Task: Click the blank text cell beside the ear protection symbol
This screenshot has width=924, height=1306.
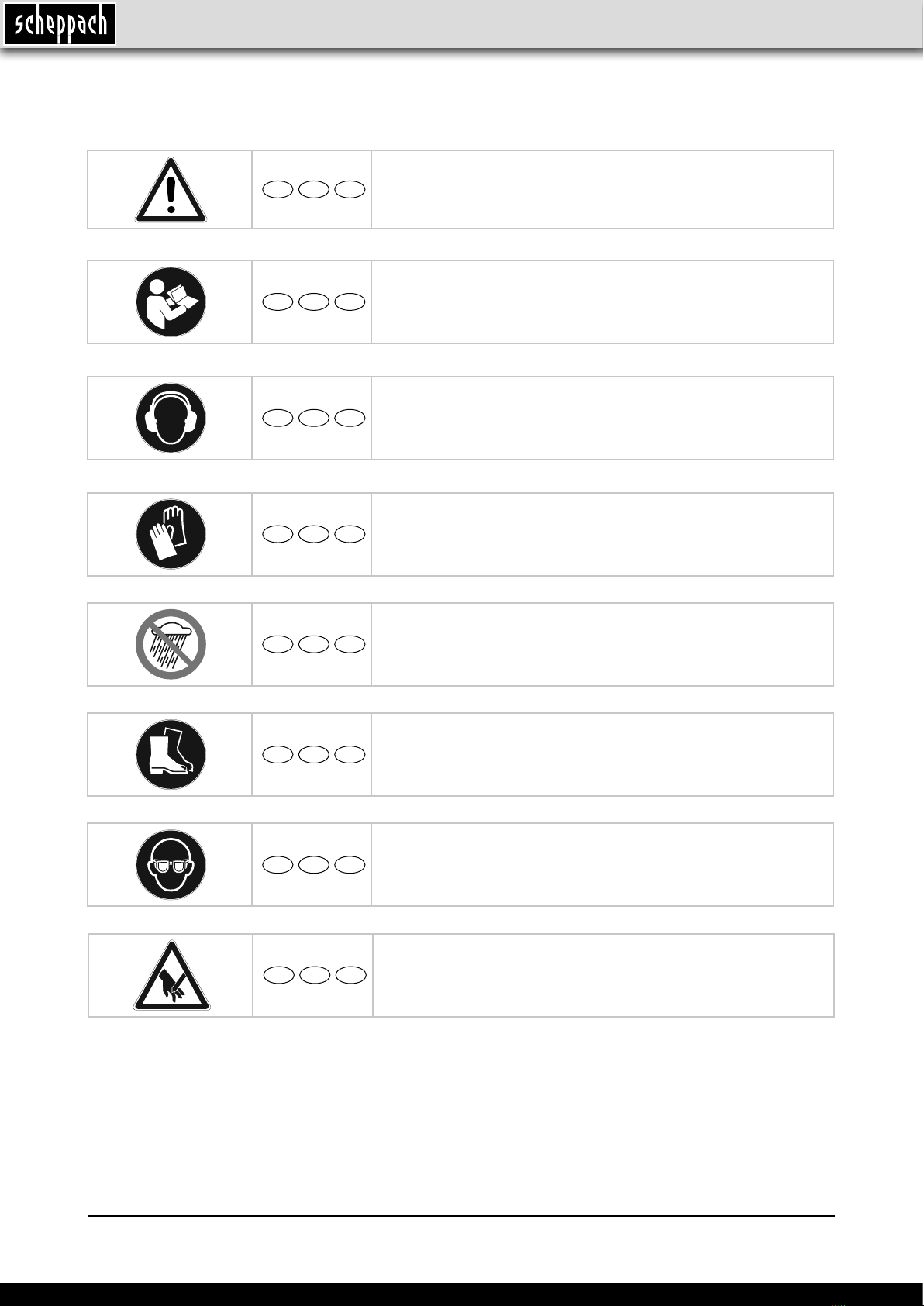Action: [x=602, y=418]
